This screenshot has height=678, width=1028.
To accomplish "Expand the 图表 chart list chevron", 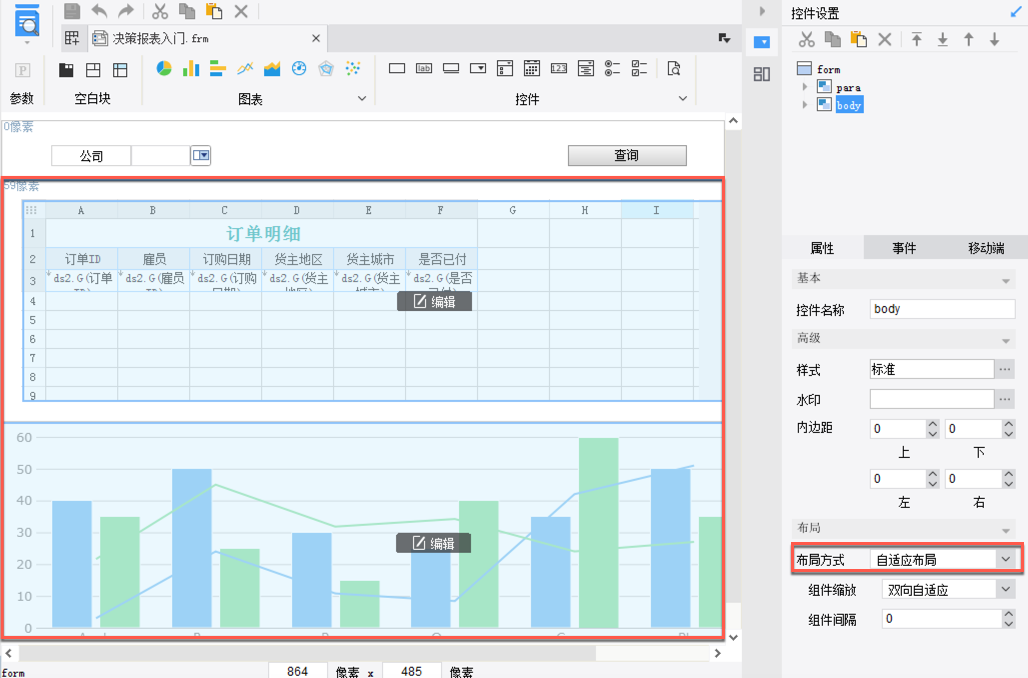I will [361, 98].
